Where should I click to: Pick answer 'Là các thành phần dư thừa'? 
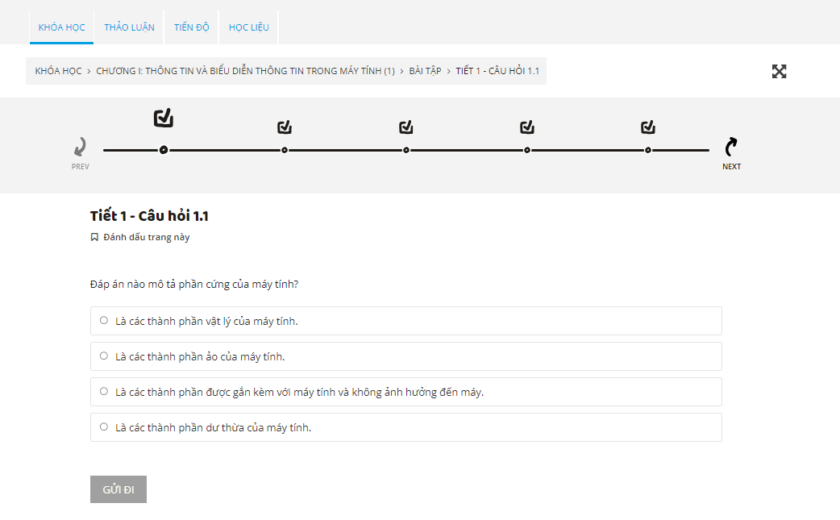coord(104,427)
